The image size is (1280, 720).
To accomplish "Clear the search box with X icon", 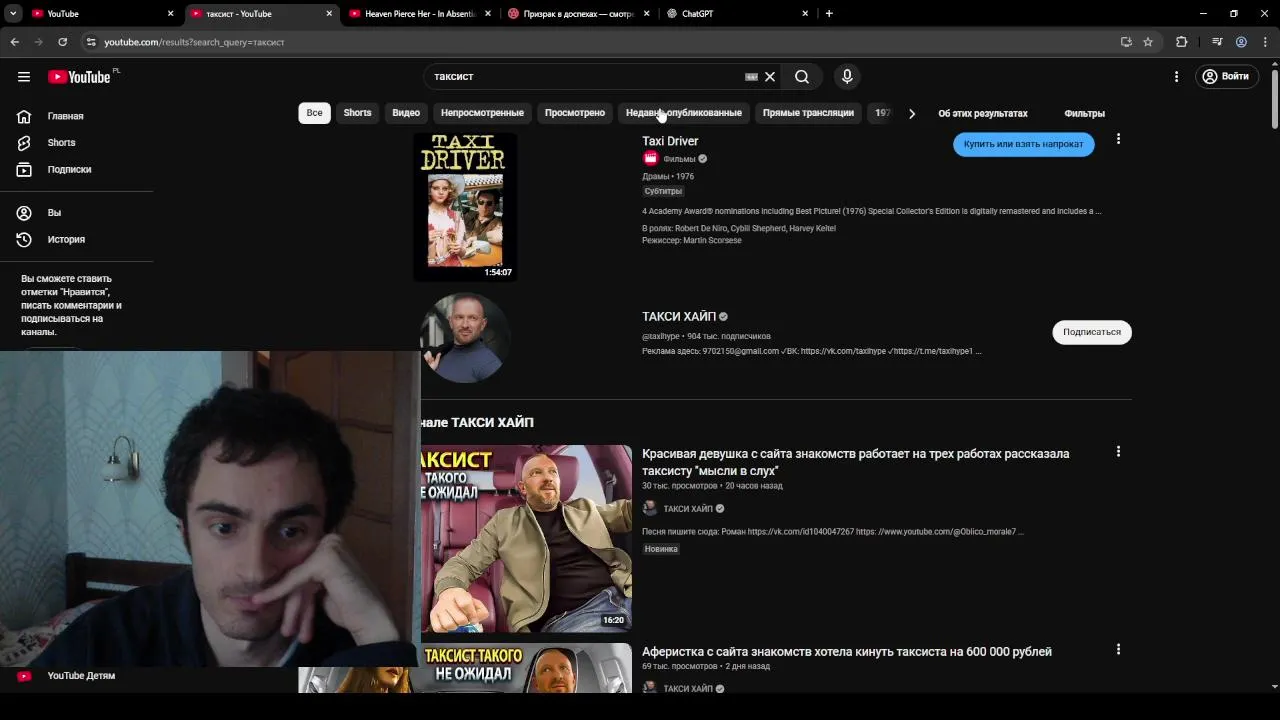I will [x=770, y=77].
